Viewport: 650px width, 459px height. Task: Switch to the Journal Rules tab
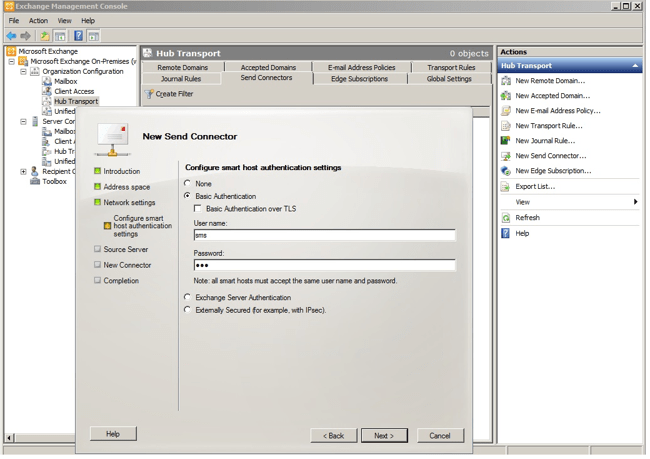coord(181,79)
